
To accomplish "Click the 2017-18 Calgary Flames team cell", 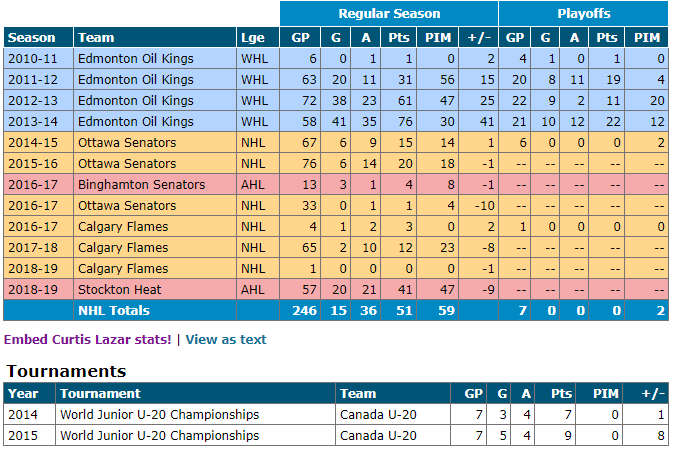I will [x=155, y=248].
